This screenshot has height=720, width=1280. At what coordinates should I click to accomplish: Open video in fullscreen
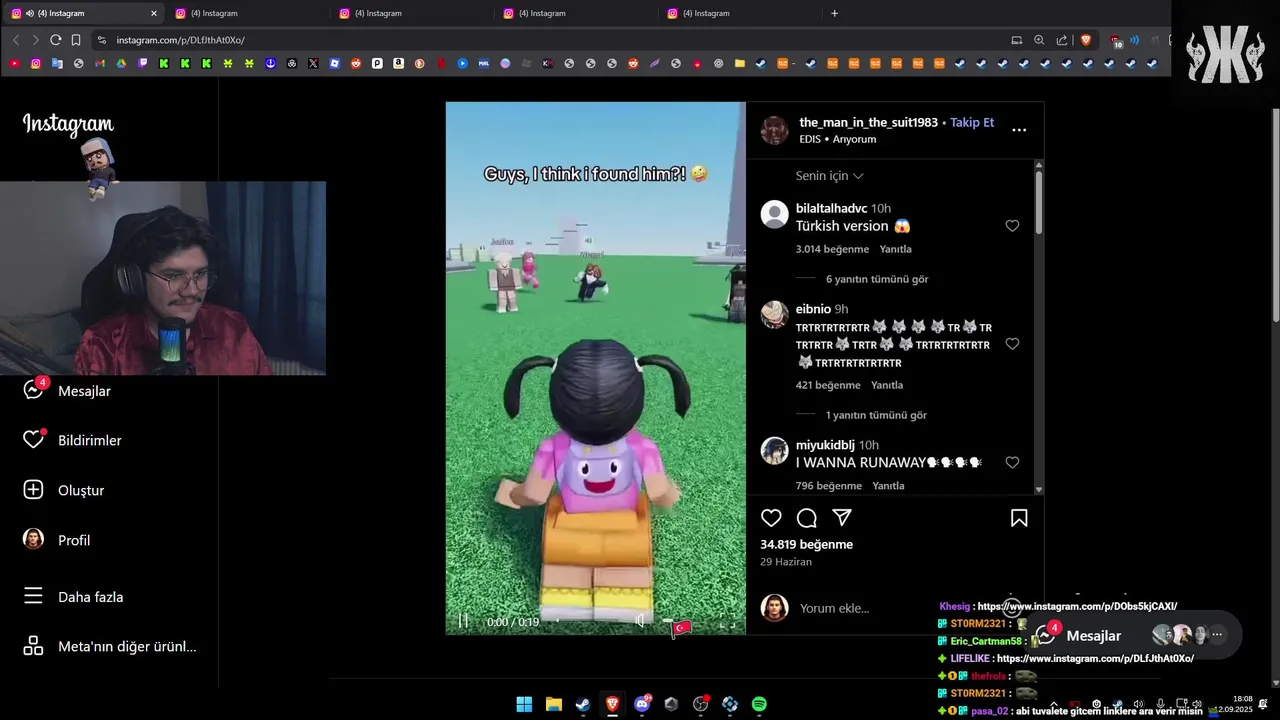pos(727,621)
